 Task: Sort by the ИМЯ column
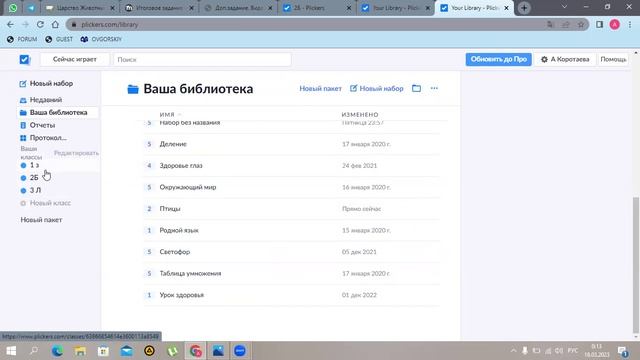coord(167,115)
